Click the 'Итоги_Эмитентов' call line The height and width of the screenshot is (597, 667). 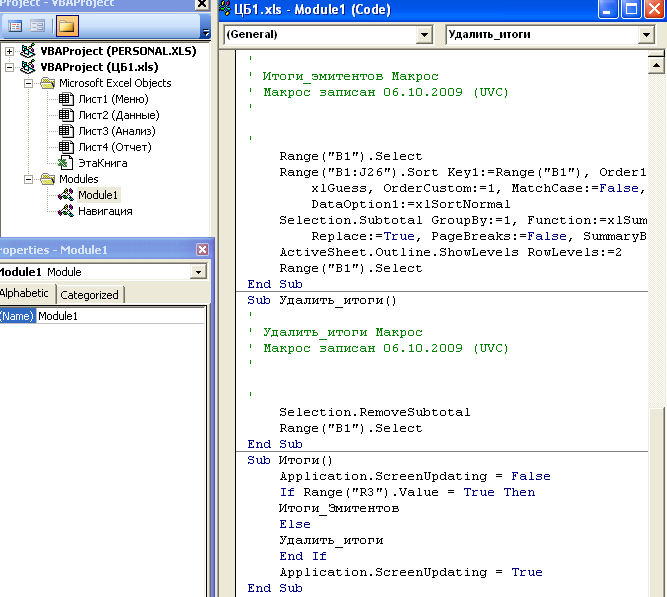(339, 508)
